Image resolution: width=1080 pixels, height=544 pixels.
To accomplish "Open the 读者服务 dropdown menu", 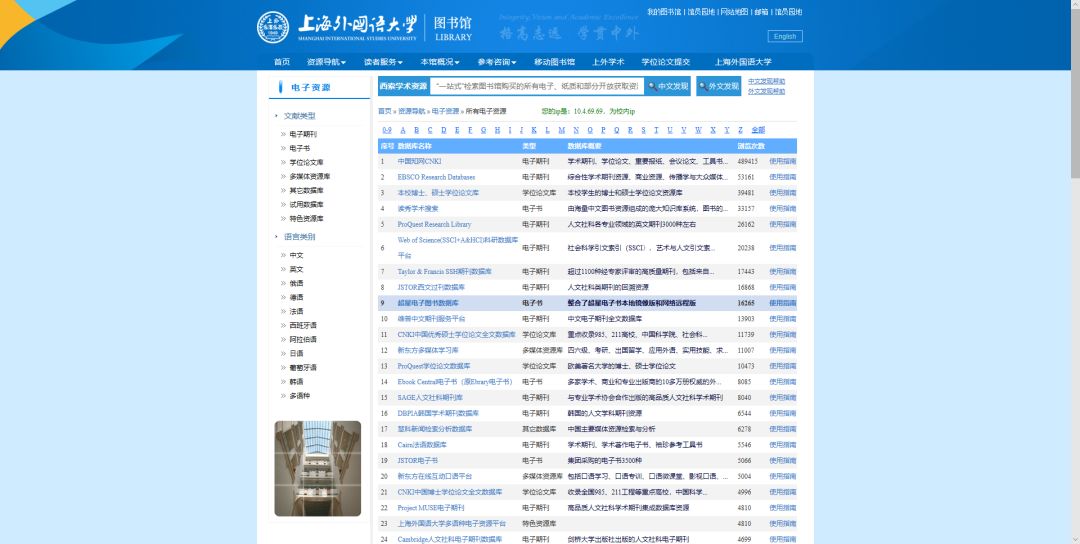I will click(x=384, y=62).
